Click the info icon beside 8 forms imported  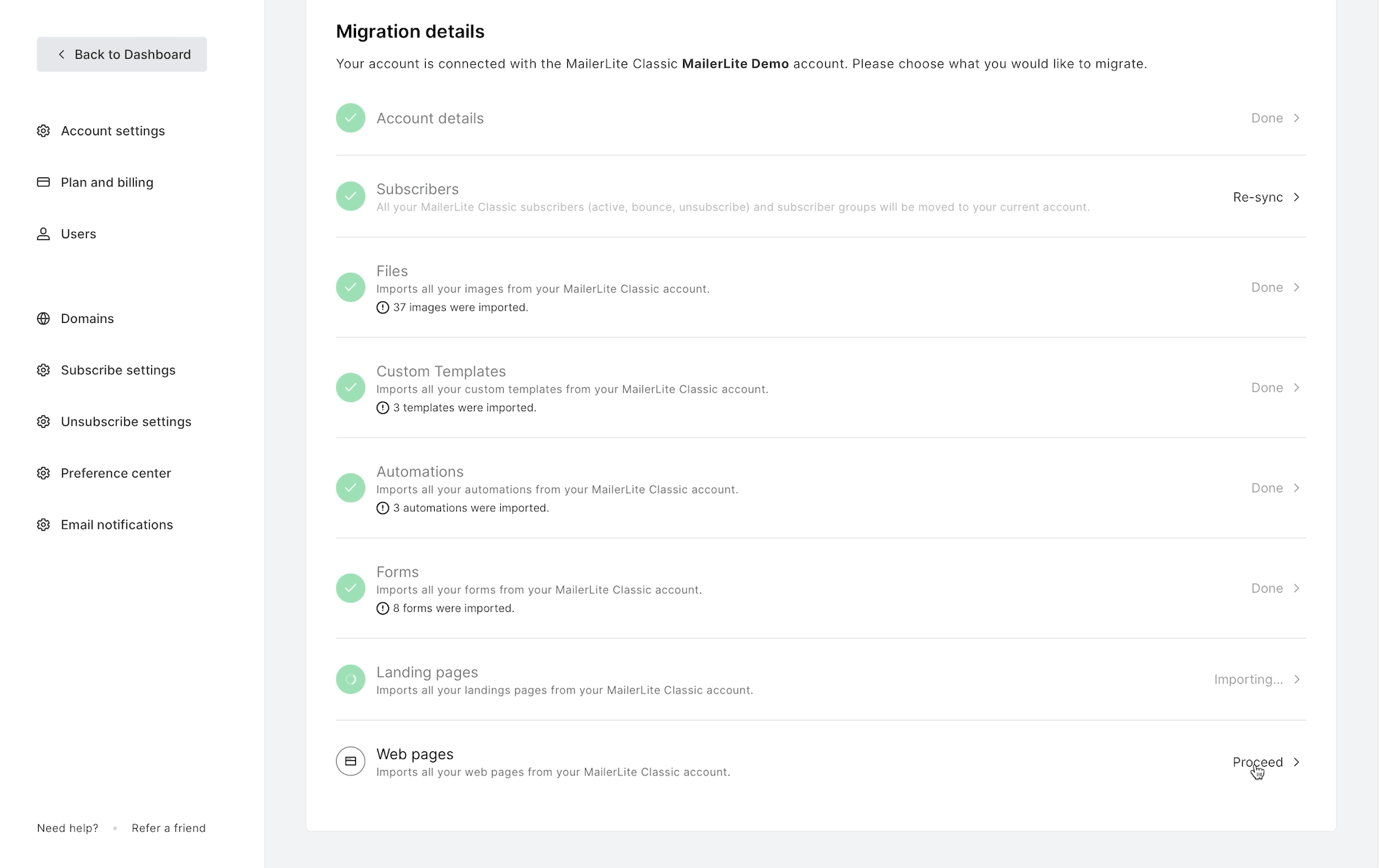383,609
